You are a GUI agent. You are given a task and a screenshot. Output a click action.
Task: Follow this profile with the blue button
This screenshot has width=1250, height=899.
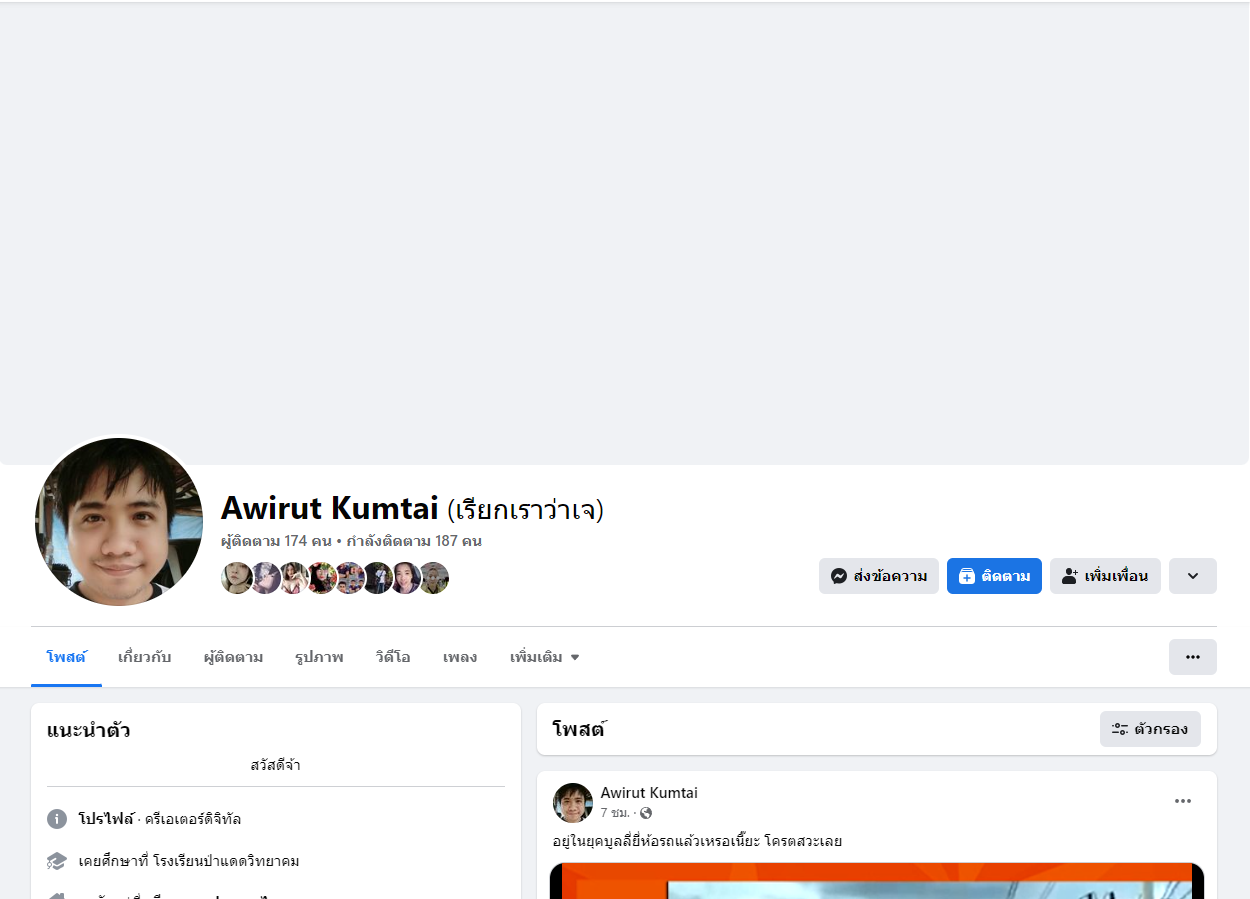click(994, 576)
